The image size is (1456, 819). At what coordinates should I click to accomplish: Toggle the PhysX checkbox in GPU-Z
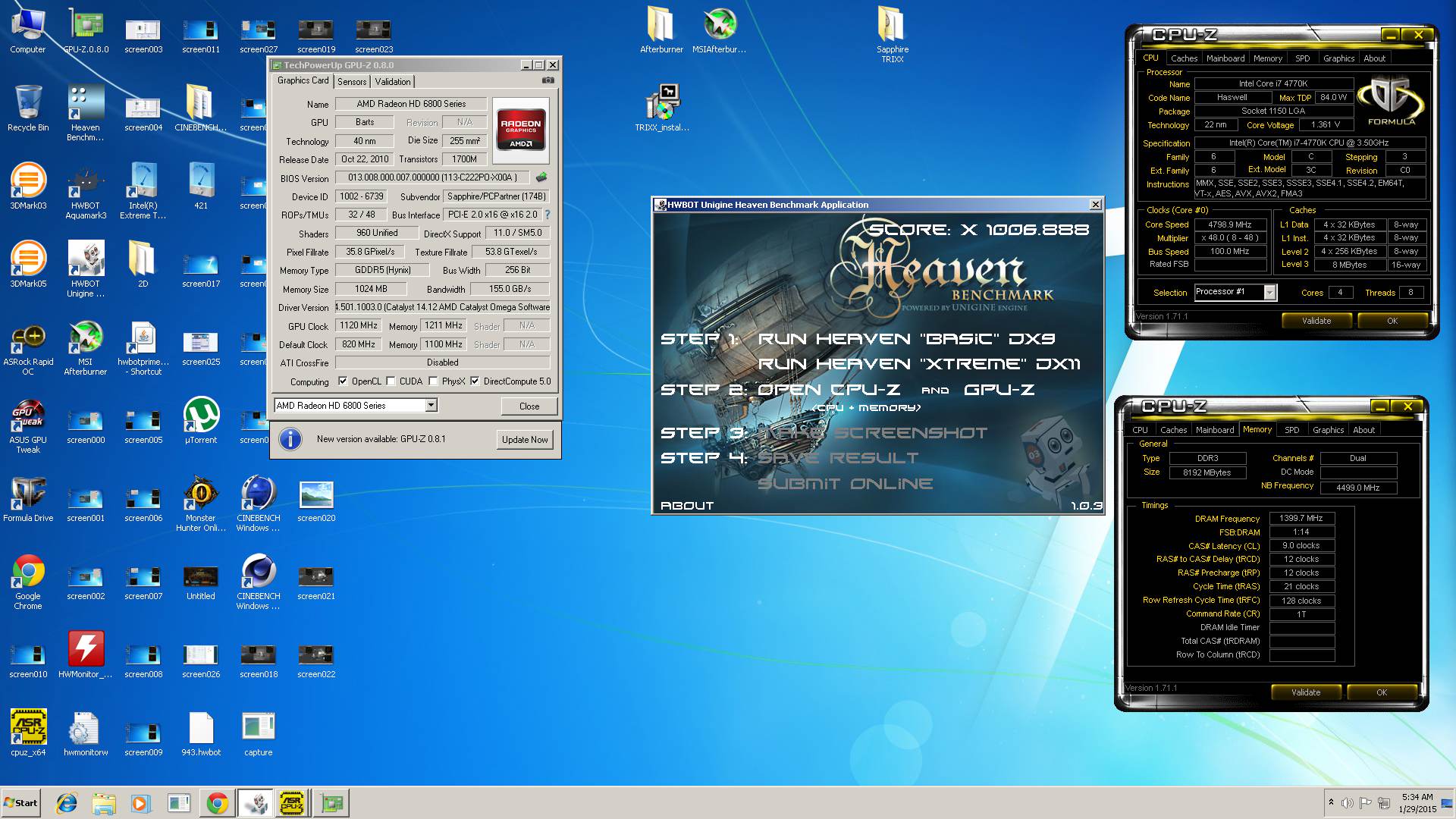click(x=433, y=381)
